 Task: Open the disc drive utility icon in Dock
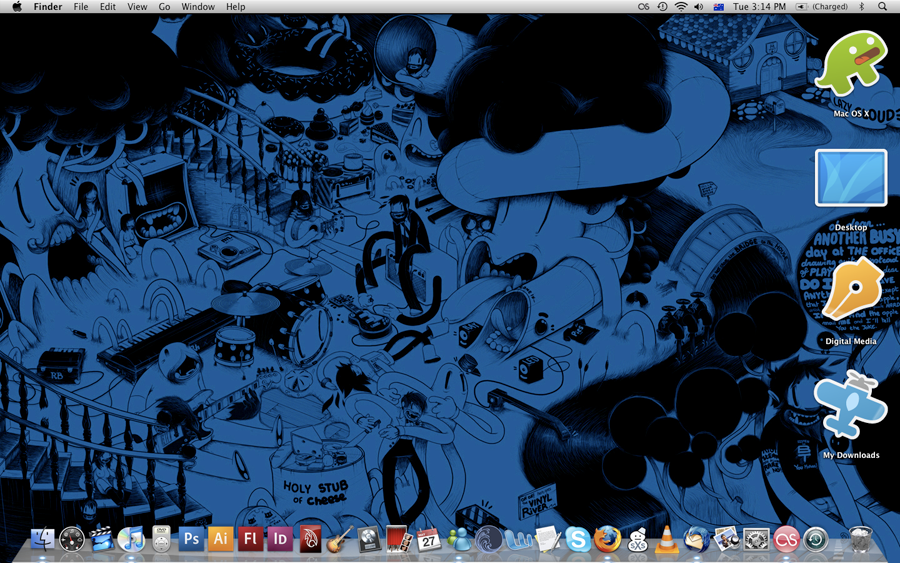pyautogui.click(x=369, y=539)
